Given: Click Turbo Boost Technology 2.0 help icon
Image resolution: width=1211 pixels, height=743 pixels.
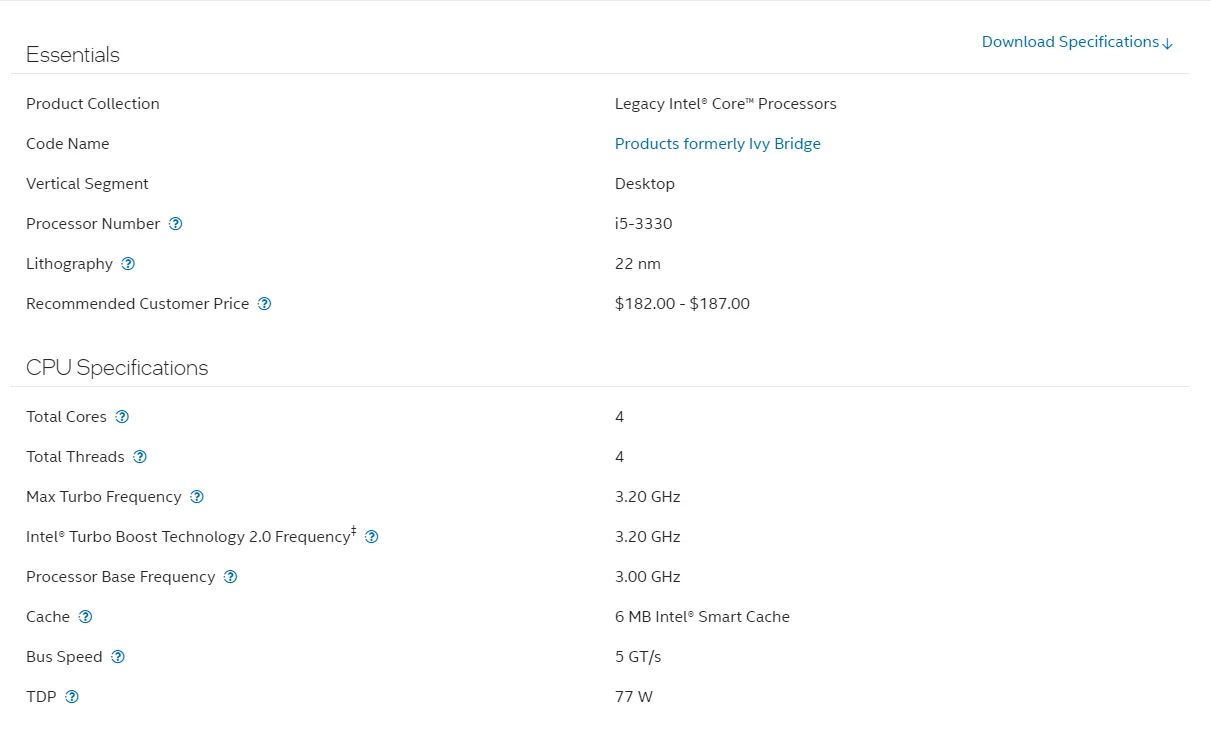Looking at the screenshot, I should click(372, 537).
